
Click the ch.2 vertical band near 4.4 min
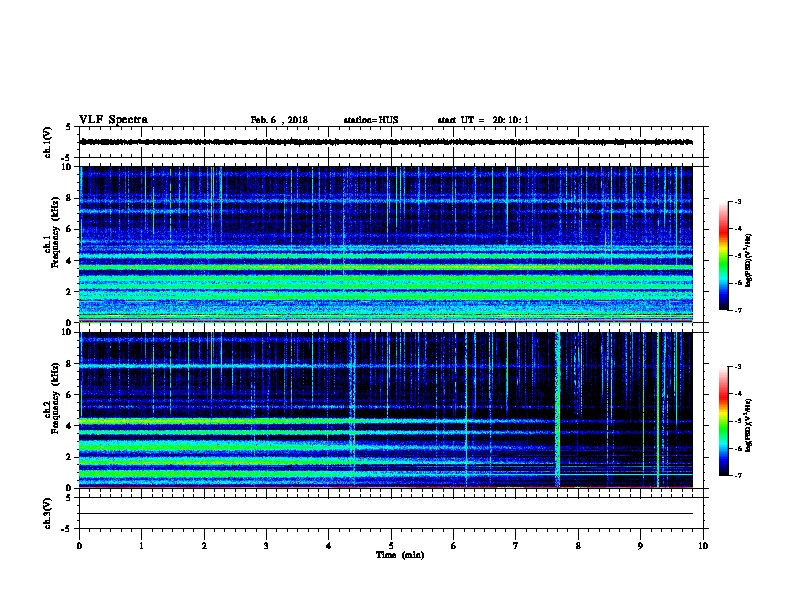point(352,410)
